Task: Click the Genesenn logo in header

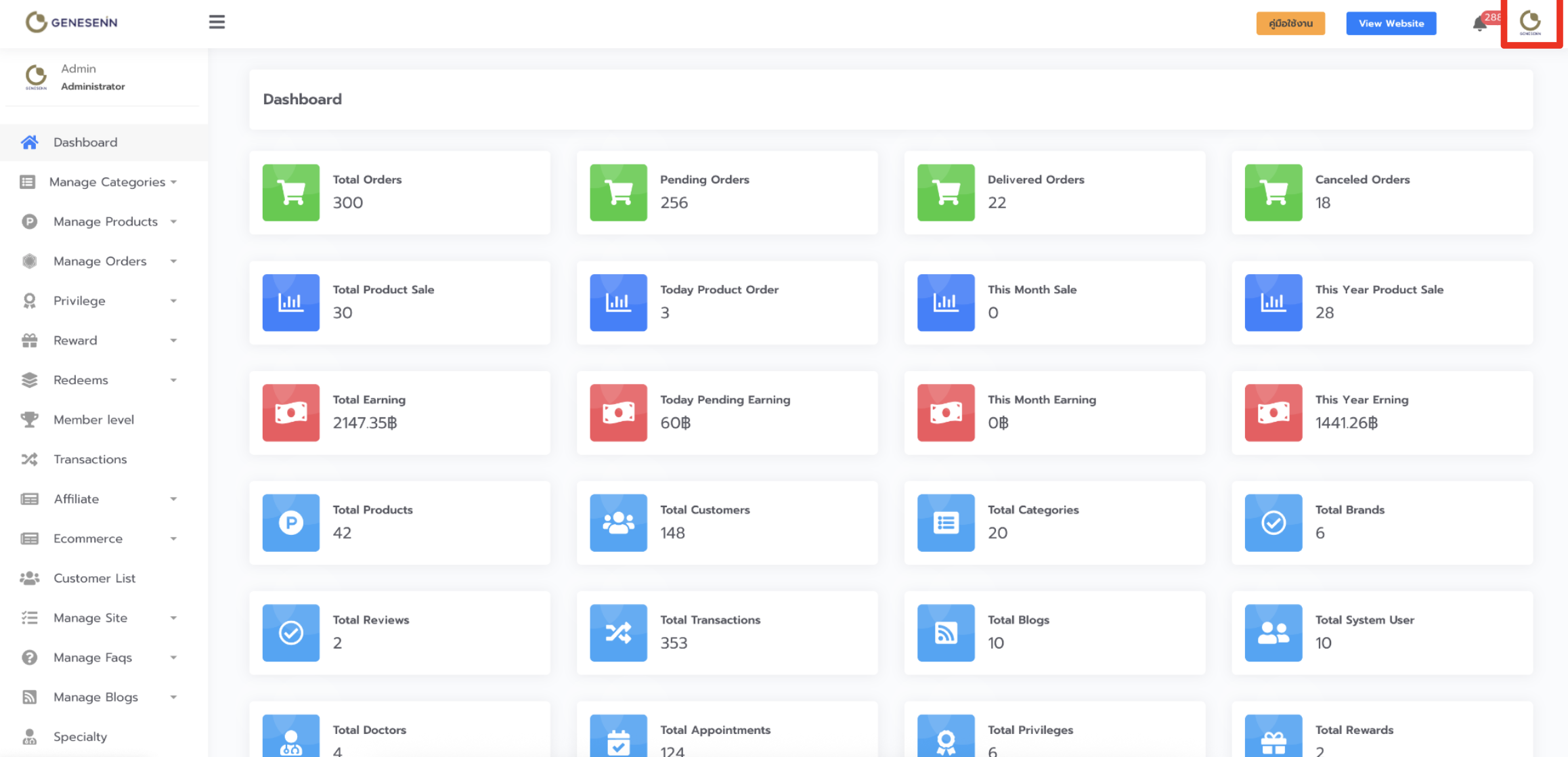Action: tap(72, 22)
